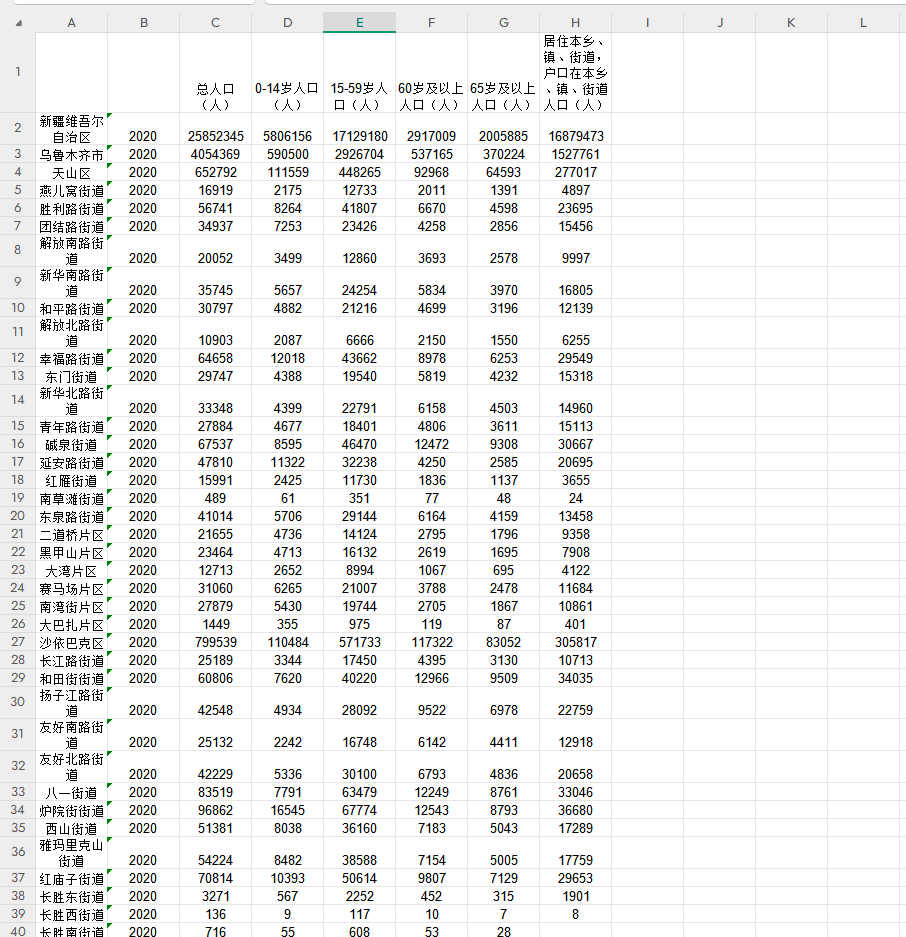Viewport: 906px width, 937px height.
Task: Select the cell 燕儿窝街道
Action: click(72, 190)
